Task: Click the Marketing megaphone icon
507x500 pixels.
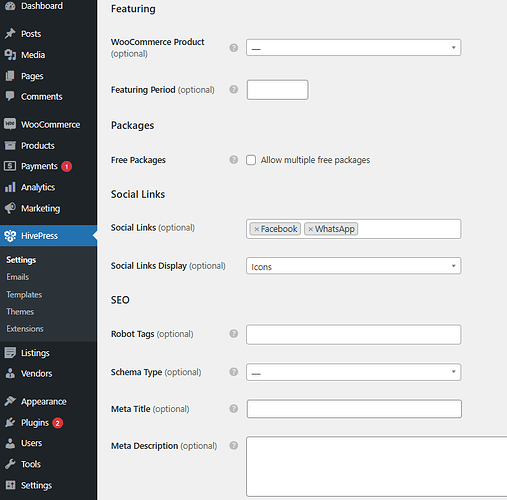Action: [10, 208]
